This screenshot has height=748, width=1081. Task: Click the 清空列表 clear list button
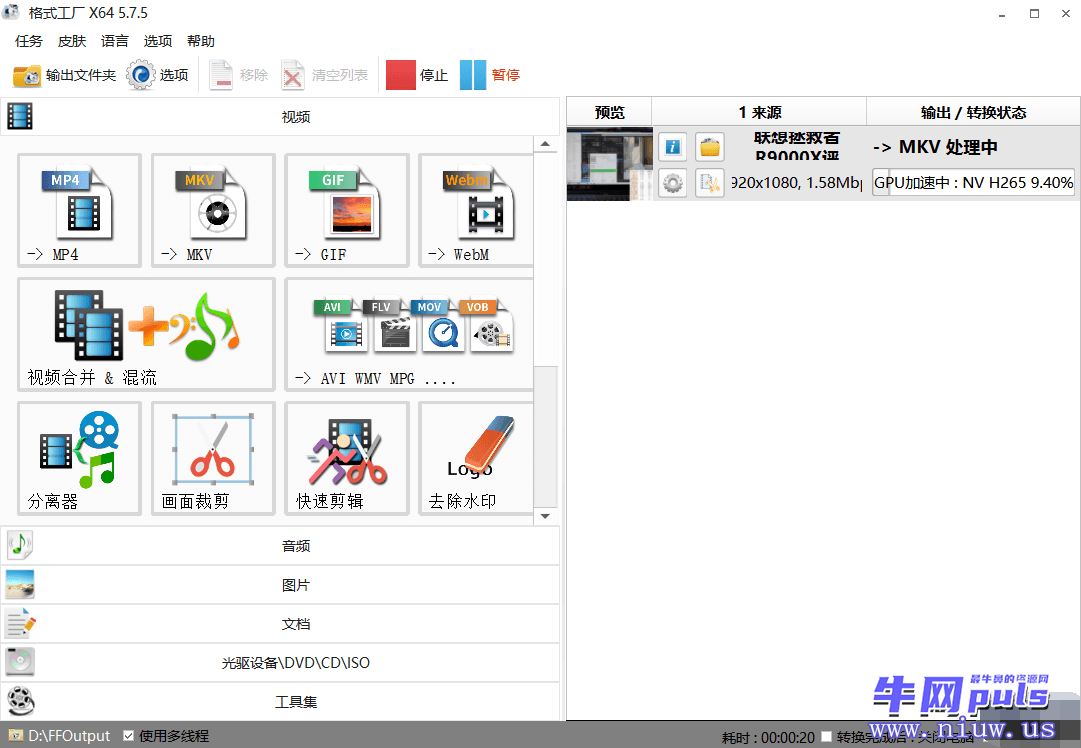(325, 75)
